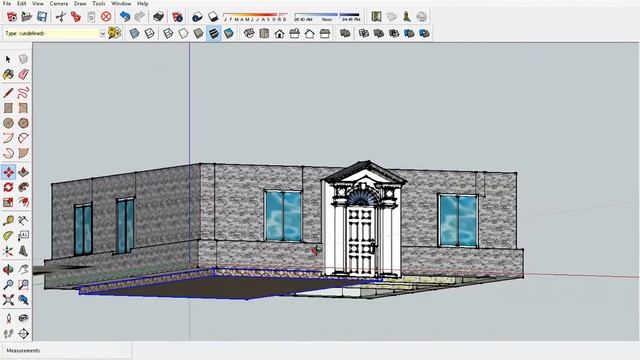Click the blue Undo arrow

[125, 17]
